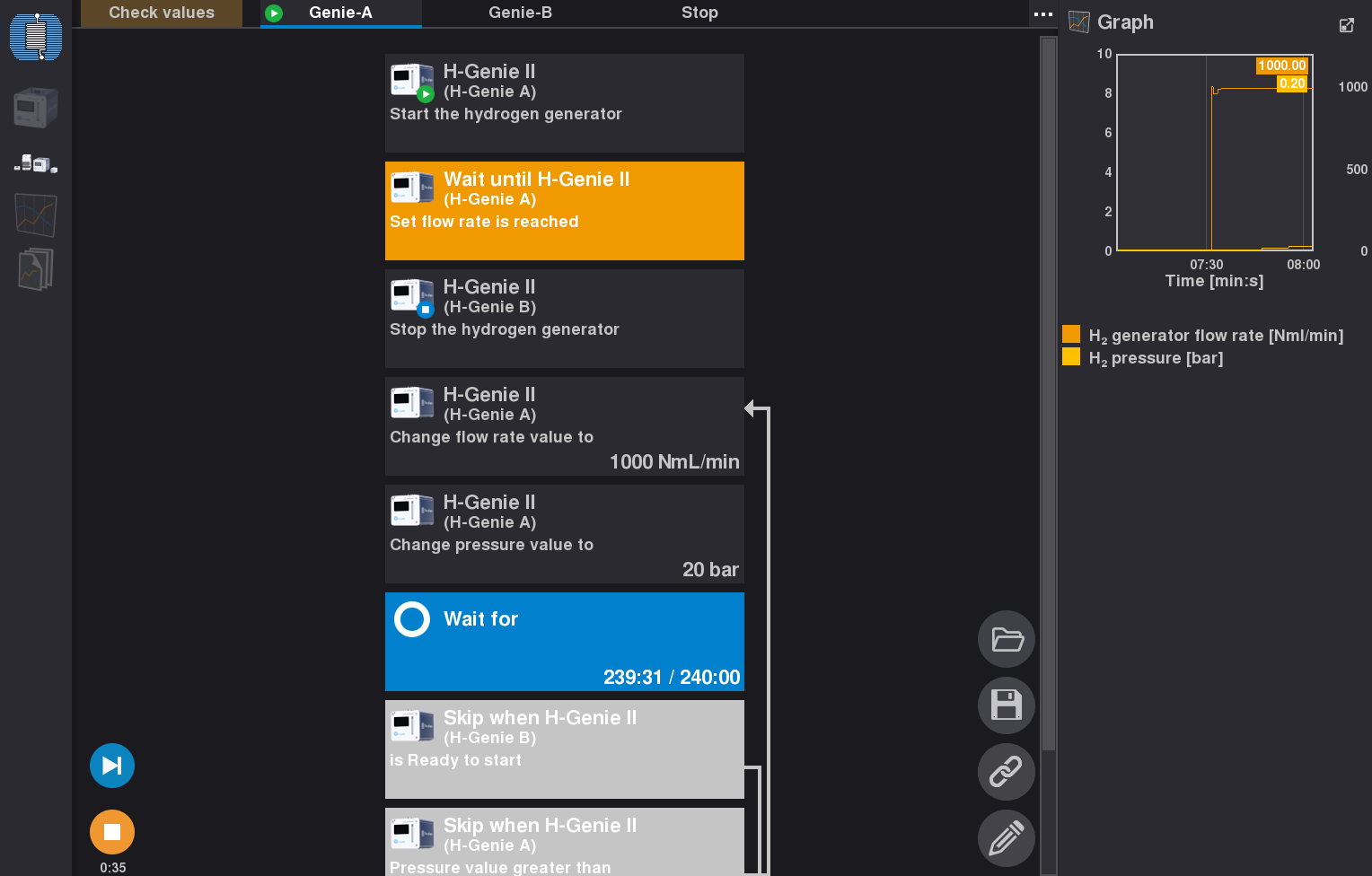Image resolution: width=1372 pixels, height=876 pixels.
Task: Open the reports documents icon in sidebar
Action: pyautogui.click(x=36, y=269)
